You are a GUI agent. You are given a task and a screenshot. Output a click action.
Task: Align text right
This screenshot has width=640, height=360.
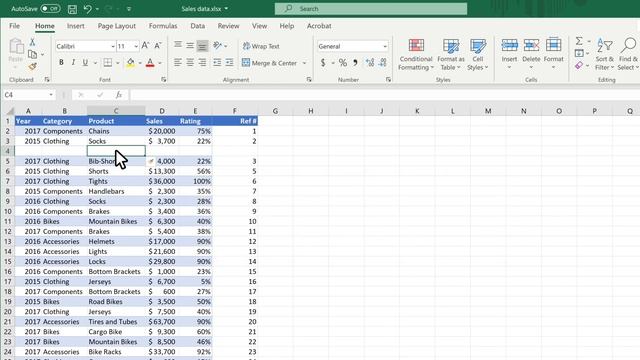202,62
